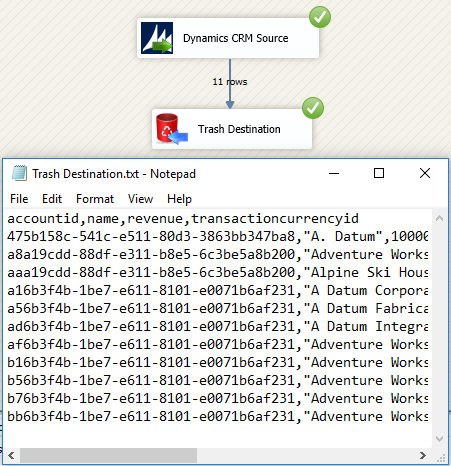Click the line starting with af6b3f4b-1be7

click(x=218, y=345)
